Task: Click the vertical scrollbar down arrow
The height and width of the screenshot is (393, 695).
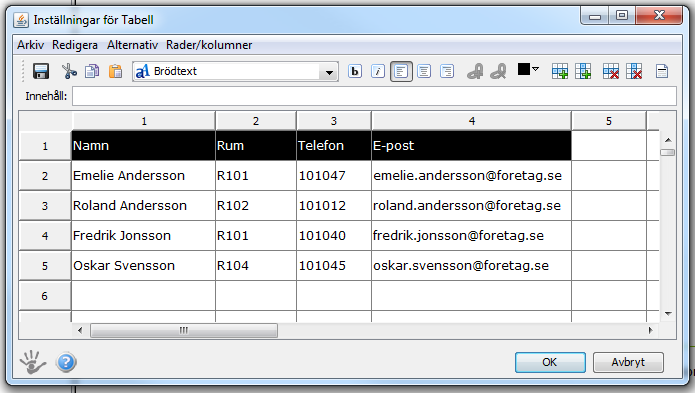Action: [x=668, y=314]
